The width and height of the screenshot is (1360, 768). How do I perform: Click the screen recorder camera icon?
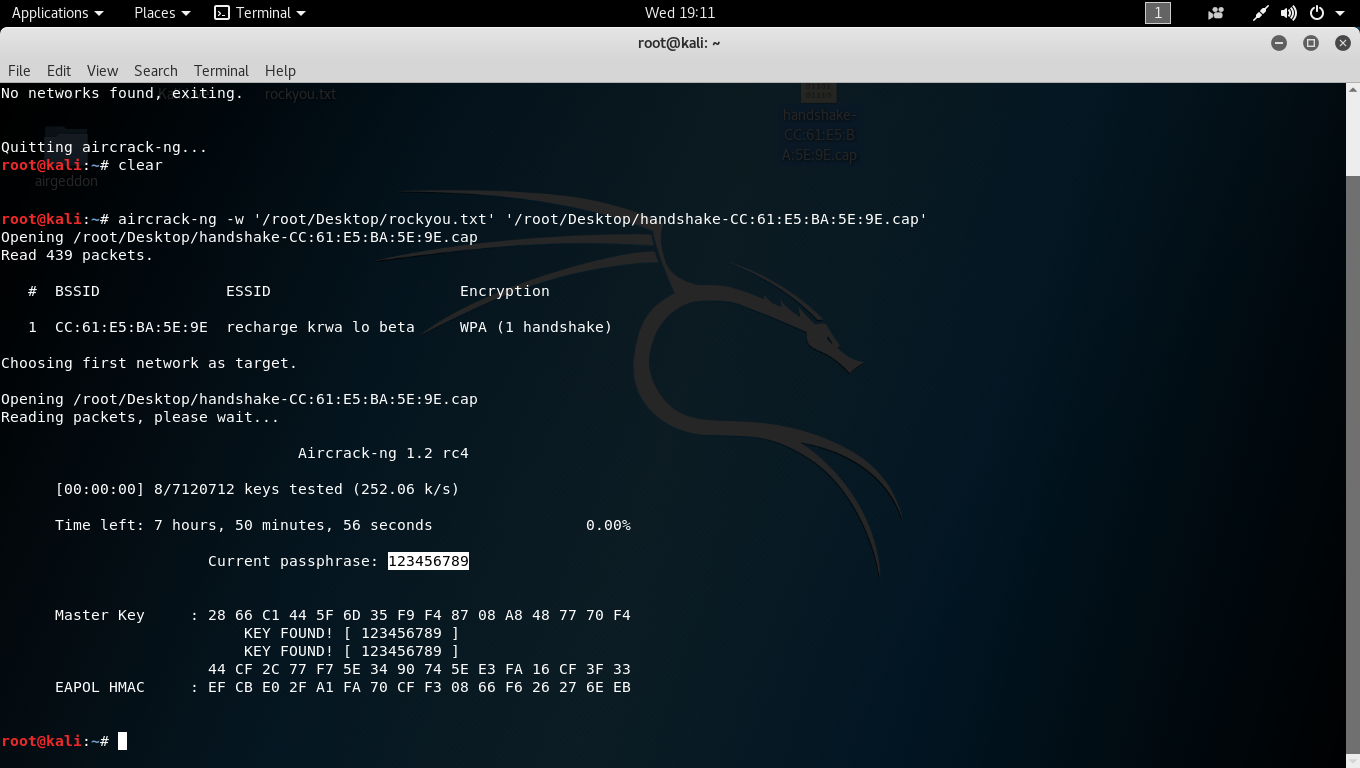coord(1216,13)
